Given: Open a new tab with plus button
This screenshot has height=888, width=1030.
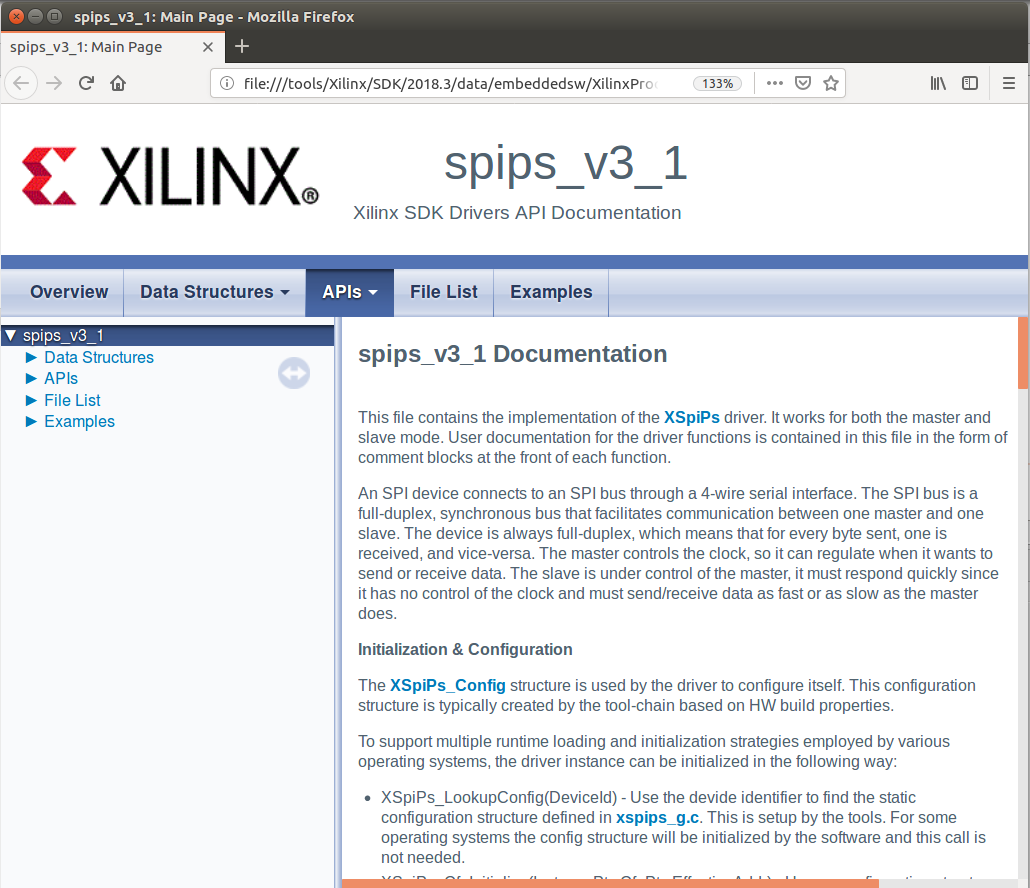Looking at the screenshot, I should pos(242,46).
